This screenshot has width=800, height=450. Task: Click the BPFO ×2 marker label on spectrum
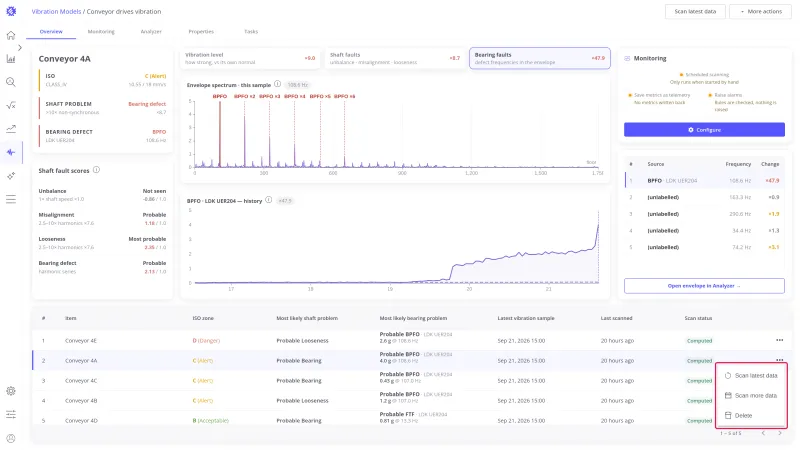(244, 96)
